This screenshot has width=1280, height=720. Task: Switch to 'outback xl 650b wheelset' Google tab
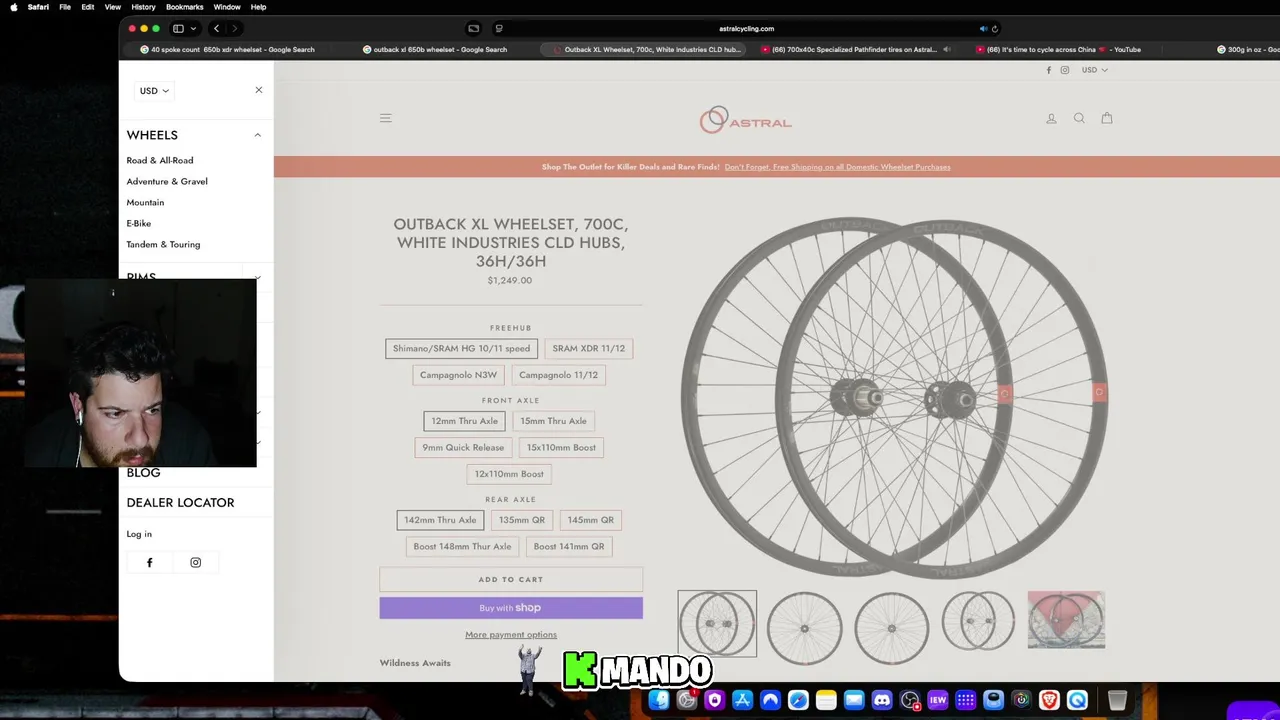coord(434,49)
